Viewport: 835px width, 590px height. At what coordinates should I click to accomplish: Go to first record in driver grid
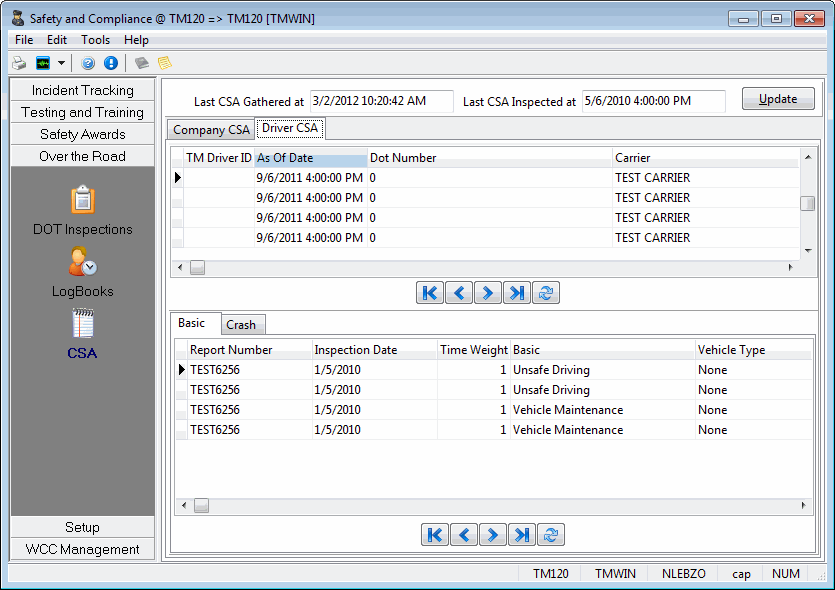[430, 293]
